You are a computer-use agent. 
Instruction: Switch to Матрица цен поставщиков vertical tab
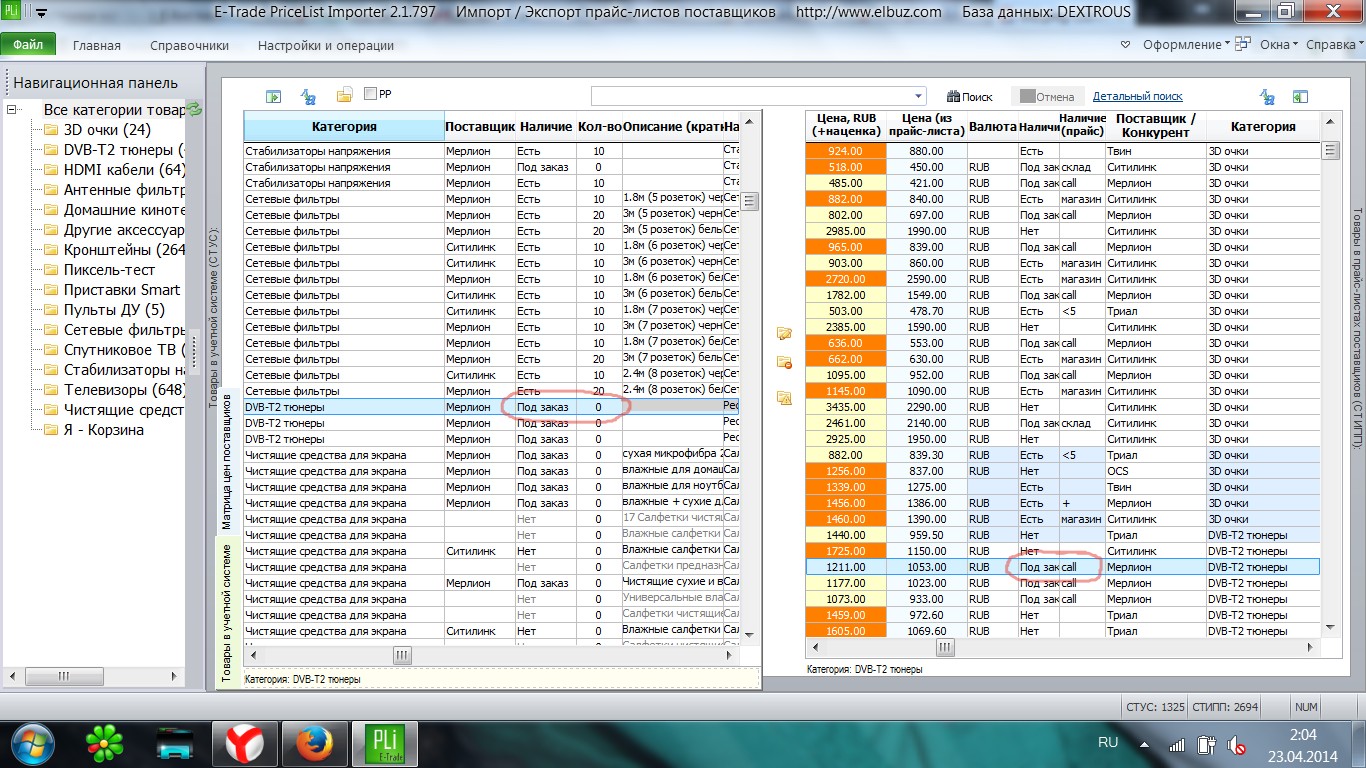pyautogui.click(x=226, y=460)
